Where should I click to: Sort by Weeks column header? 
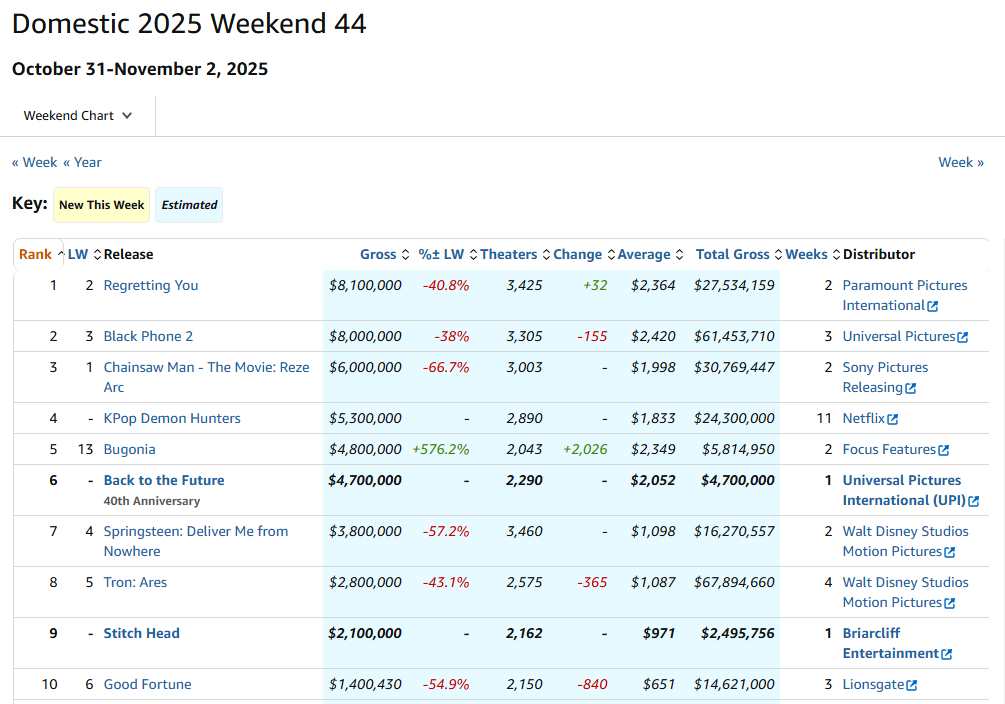pos(806,254)
